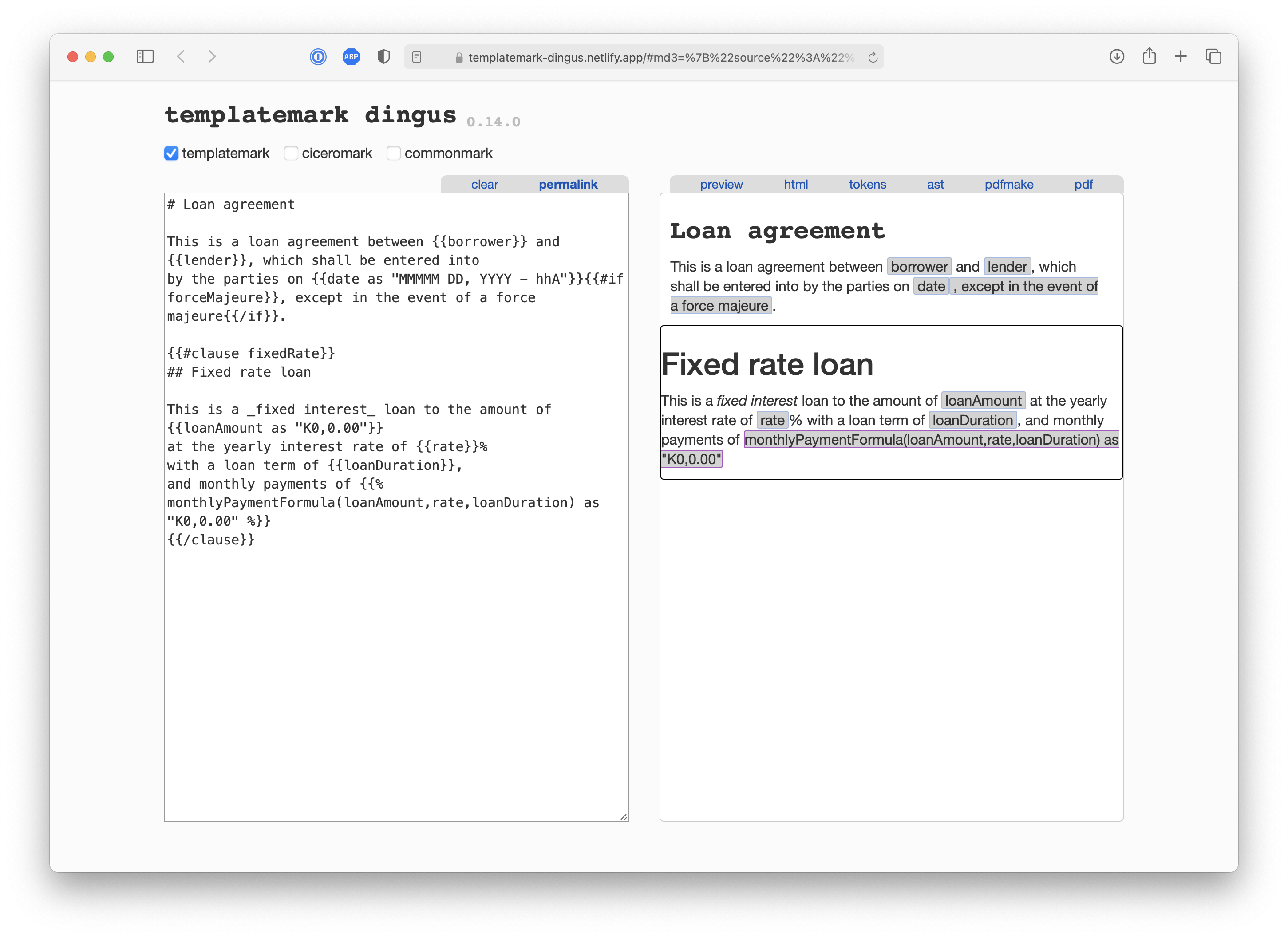This screenshot has height=938, width=1288.
Task: Go forward with the right chevron
Action: click(x=212, y=56)
